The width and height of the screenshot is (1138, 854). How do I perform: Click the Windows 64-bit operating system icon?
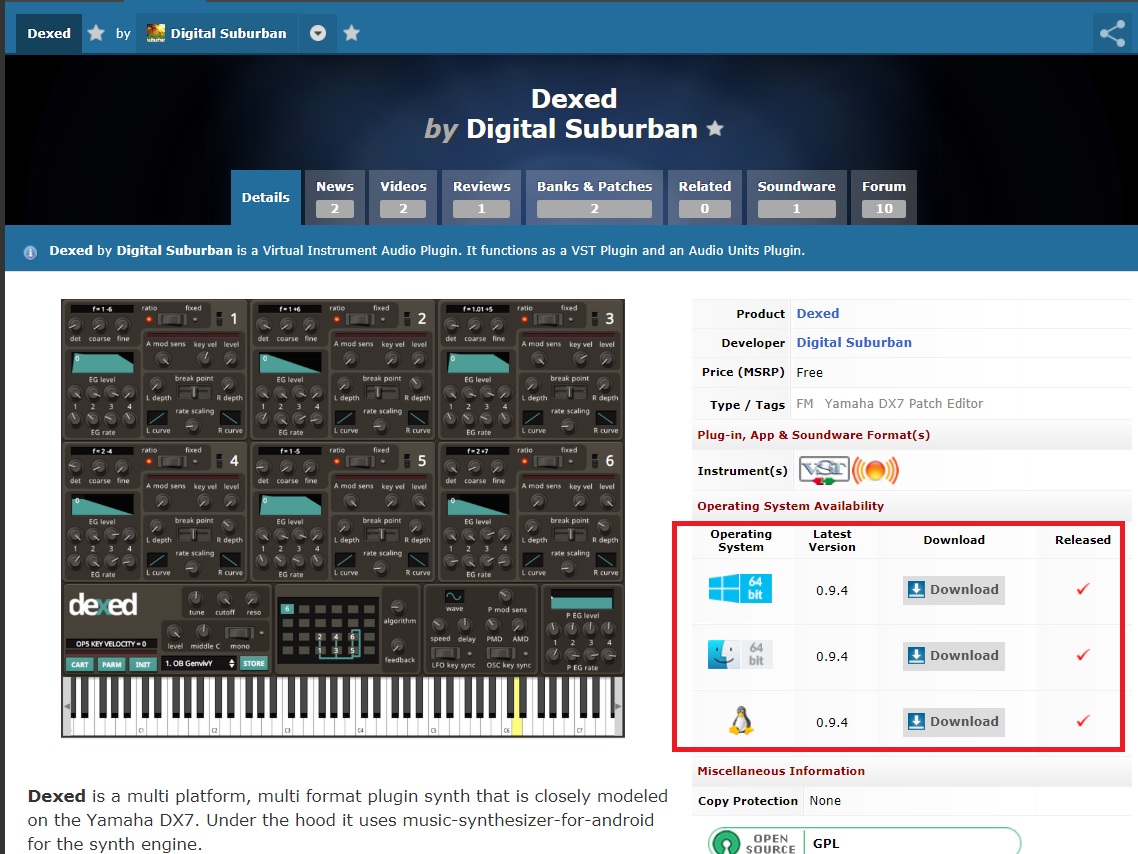coord(741,589)
